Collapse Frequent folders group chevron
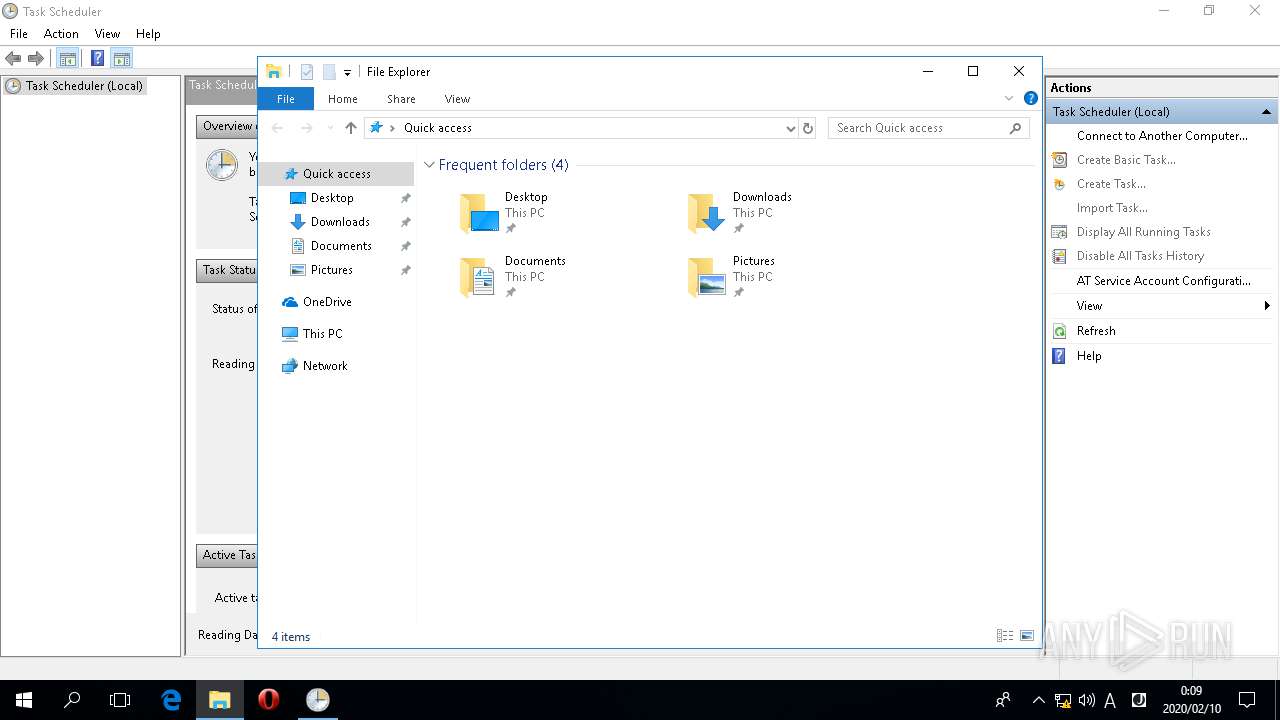The width and height of the screenshot is (1280, 720). tap(430, 165)
